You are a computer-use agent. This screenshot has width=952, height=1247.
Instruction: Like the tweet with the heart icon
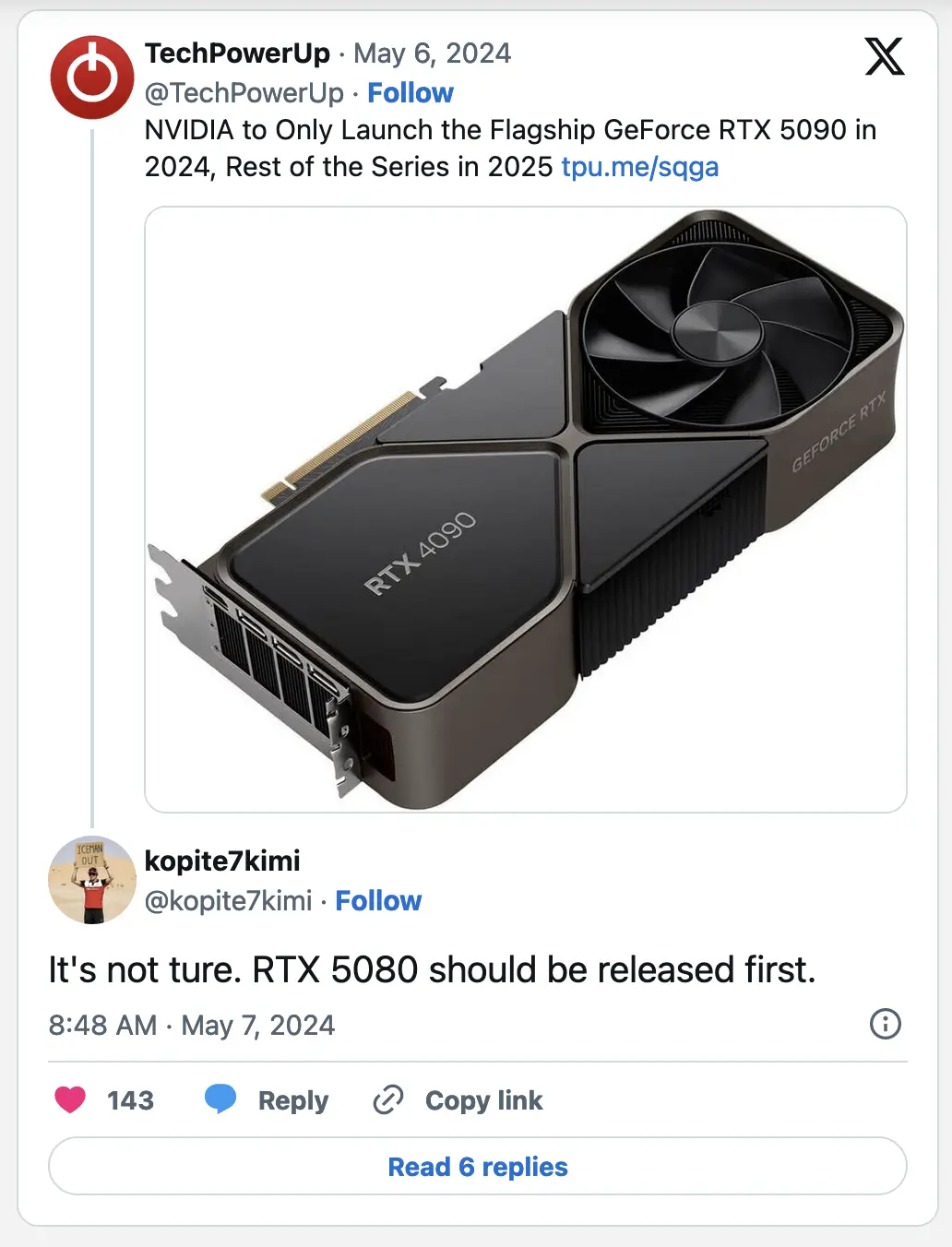(70, 1099)
